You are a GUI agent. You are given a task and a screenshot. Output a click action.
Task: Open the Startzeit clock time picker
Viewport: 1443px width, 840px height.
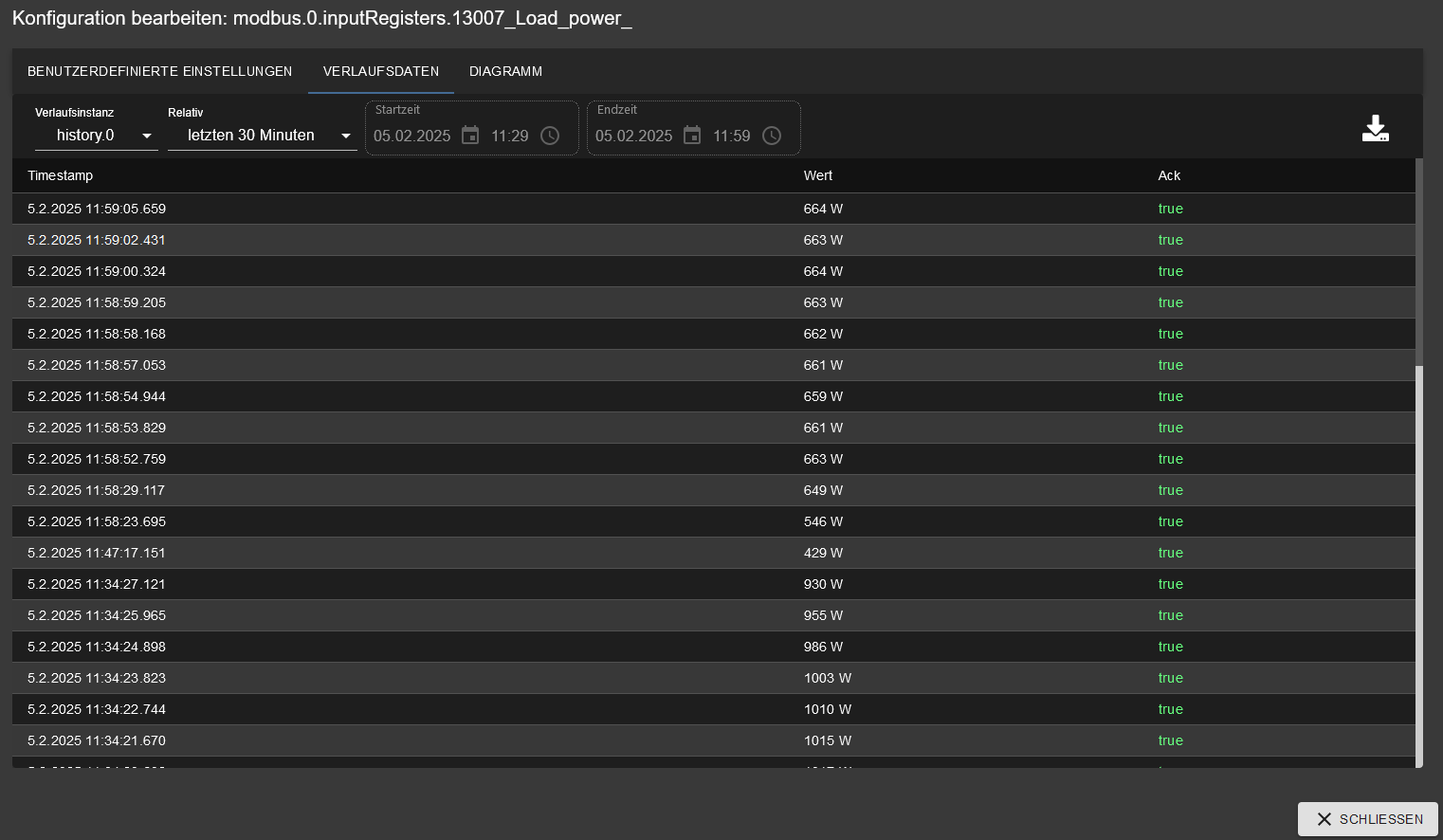pyautogui.click(x=550, y=136)
